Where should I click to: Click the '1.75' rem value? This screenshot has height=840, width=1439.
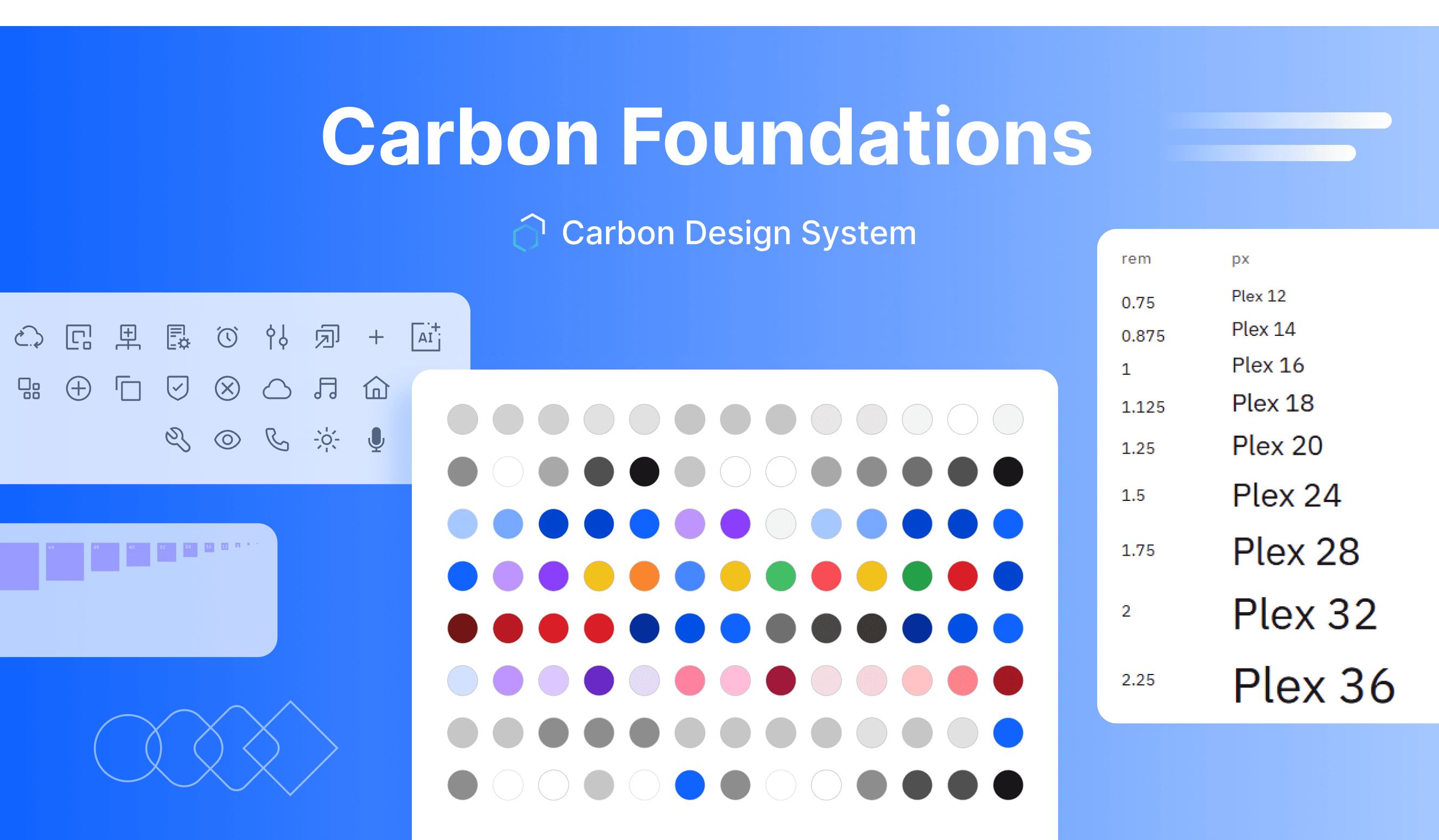pos(1138,550)
